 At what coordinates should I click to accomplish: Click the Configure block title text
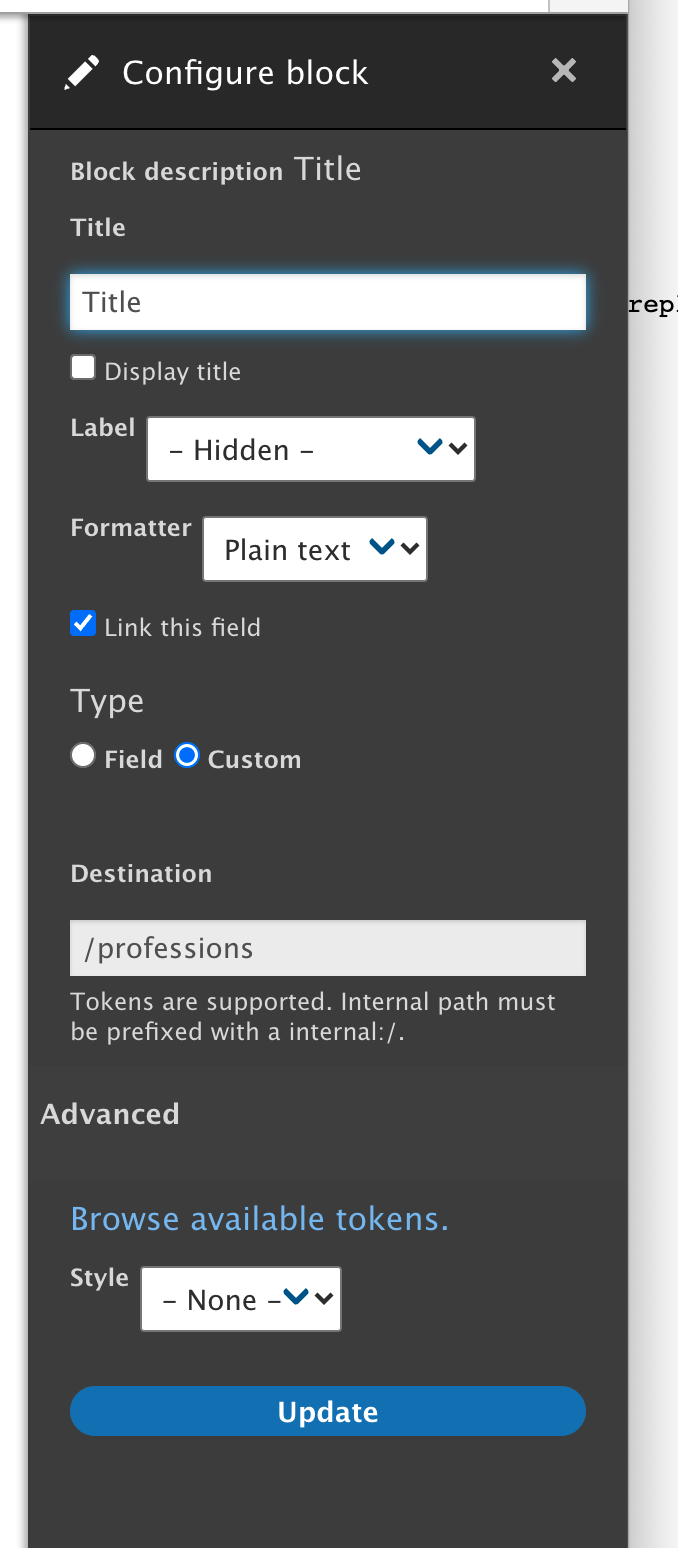tap(244, 71)
